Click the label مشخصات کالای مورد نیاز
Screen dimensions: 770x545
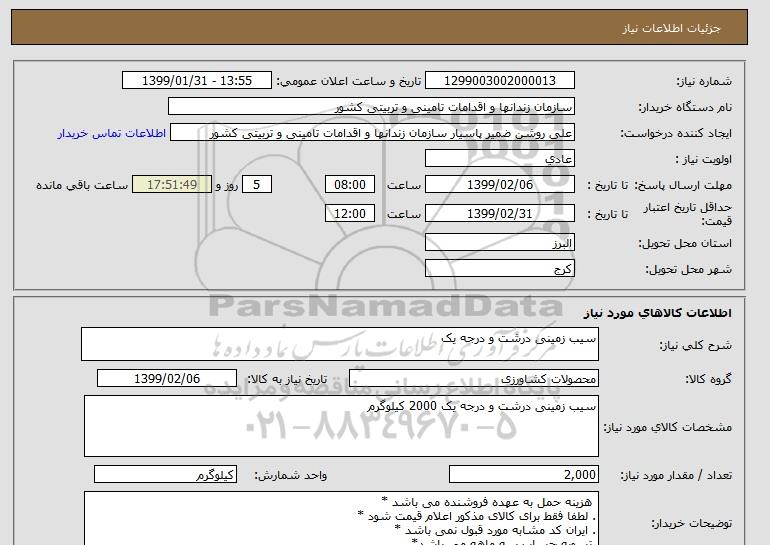[x=668, y=427]
